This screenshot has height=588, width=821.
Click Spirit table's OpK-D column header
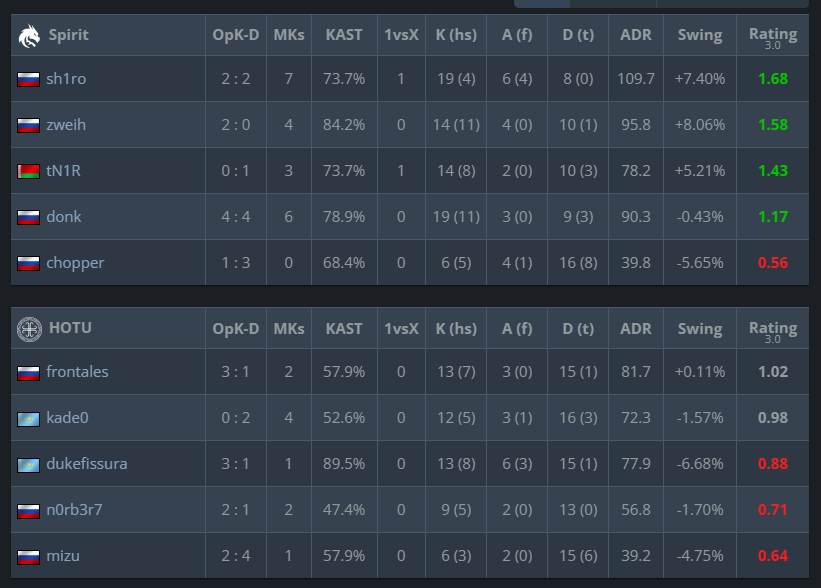pos(236,35)
